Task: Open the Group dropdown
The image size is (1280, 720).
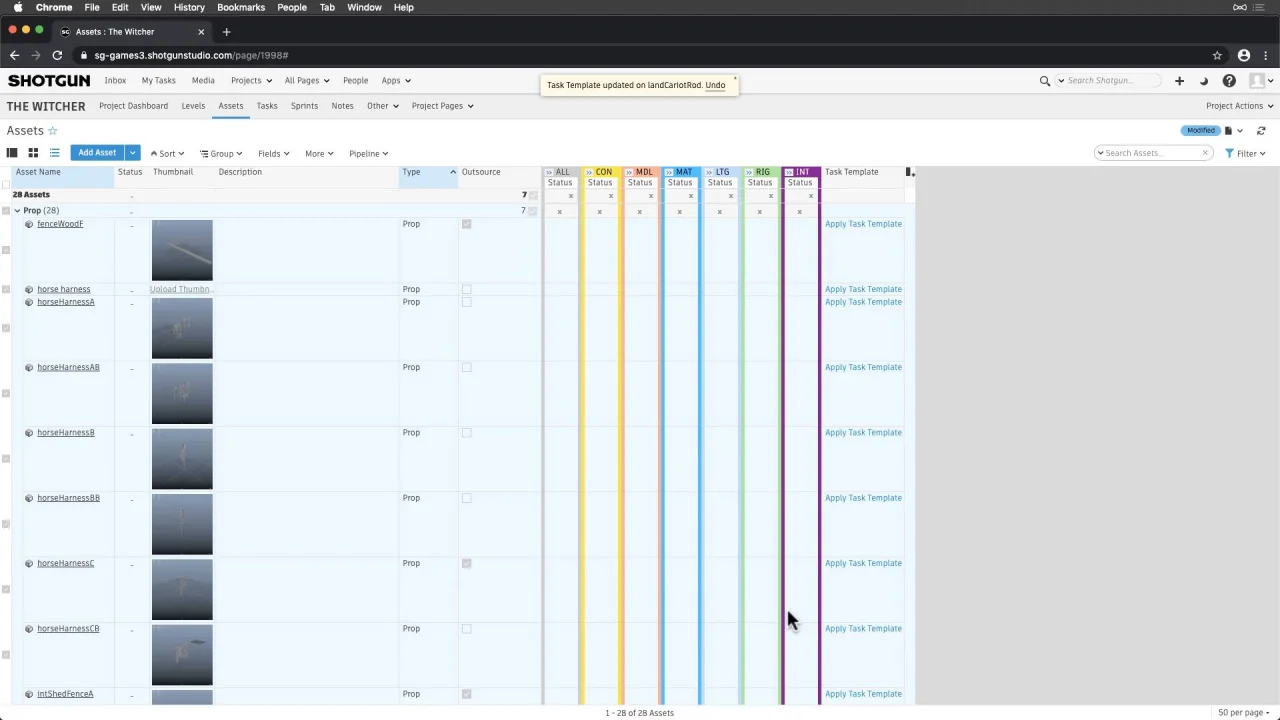Action: click(x=221, y=154)
